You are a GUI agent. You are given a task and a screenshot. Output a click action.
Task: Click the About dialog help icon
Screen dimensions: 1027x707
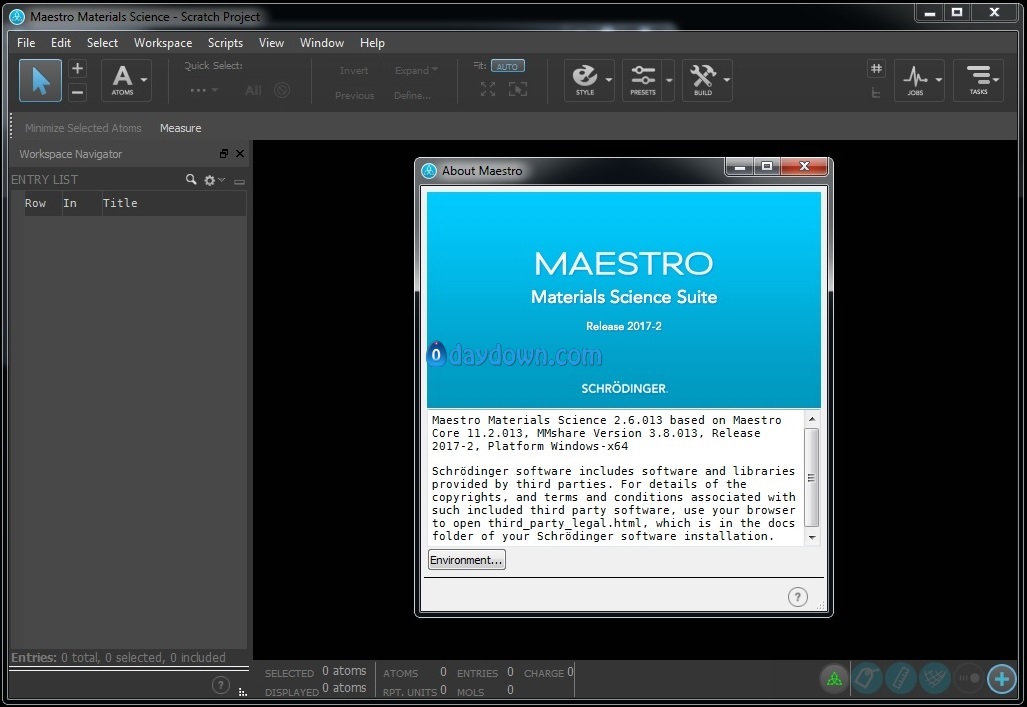pos(797,597)
